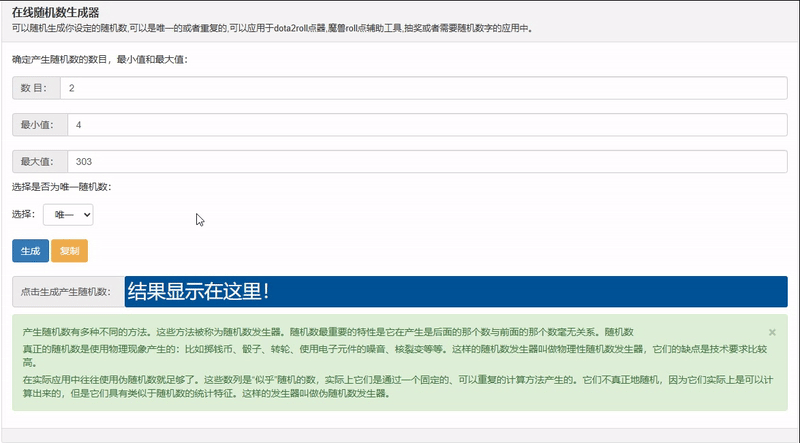Screen dimensions: 800x443
Task: Focus the 最小值 minimum value field
Action: (427, 125)
